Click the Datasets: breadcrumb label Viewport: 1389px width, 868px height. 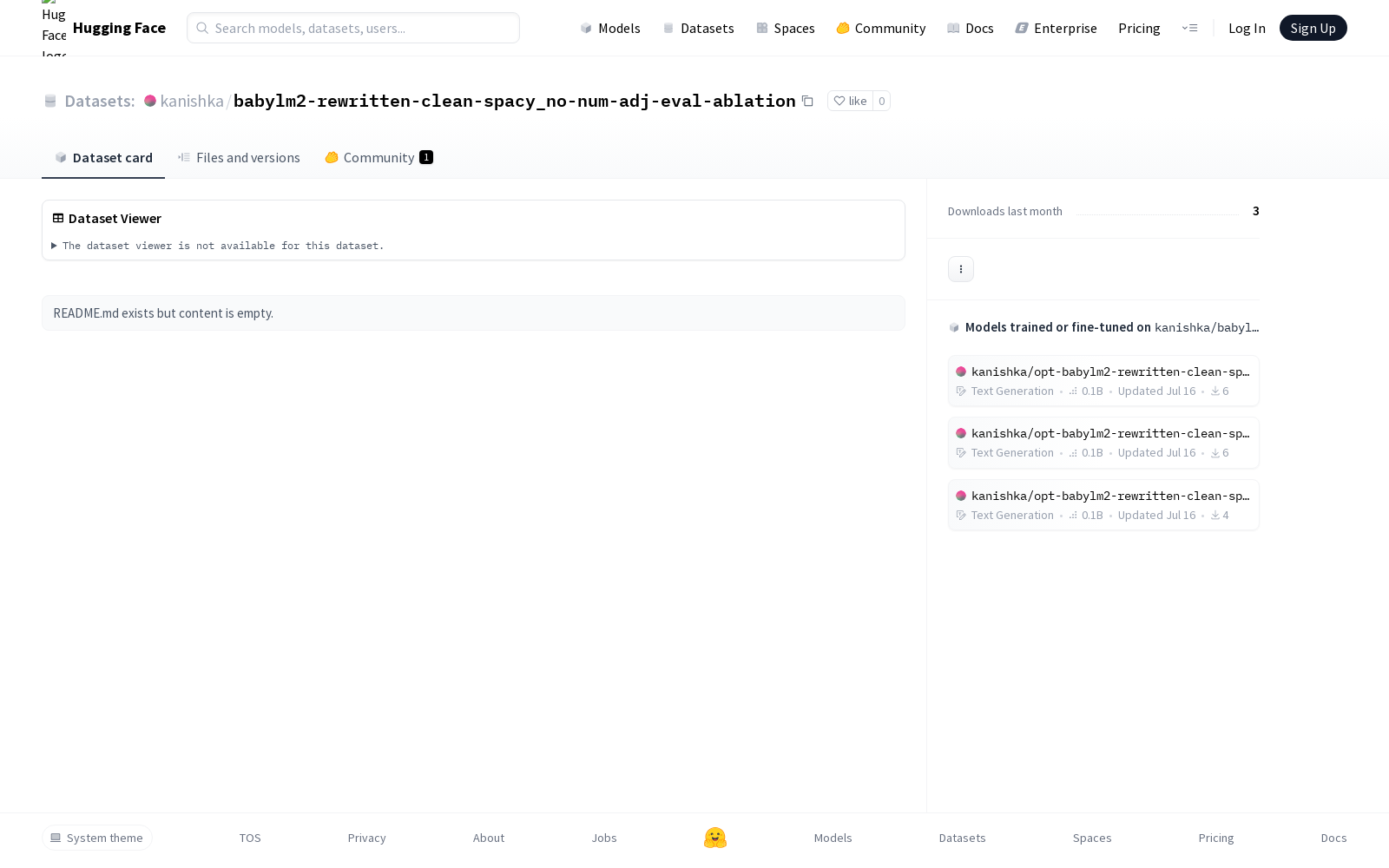click(100, 101)
